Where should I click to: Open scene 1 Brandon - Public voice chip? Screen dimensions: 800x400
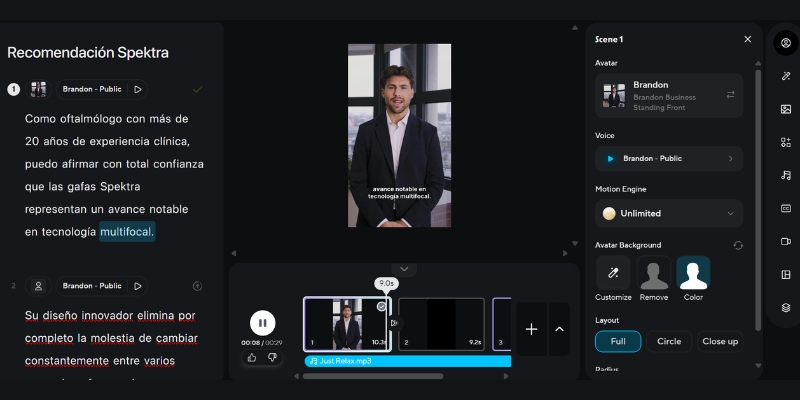[92, 89]
